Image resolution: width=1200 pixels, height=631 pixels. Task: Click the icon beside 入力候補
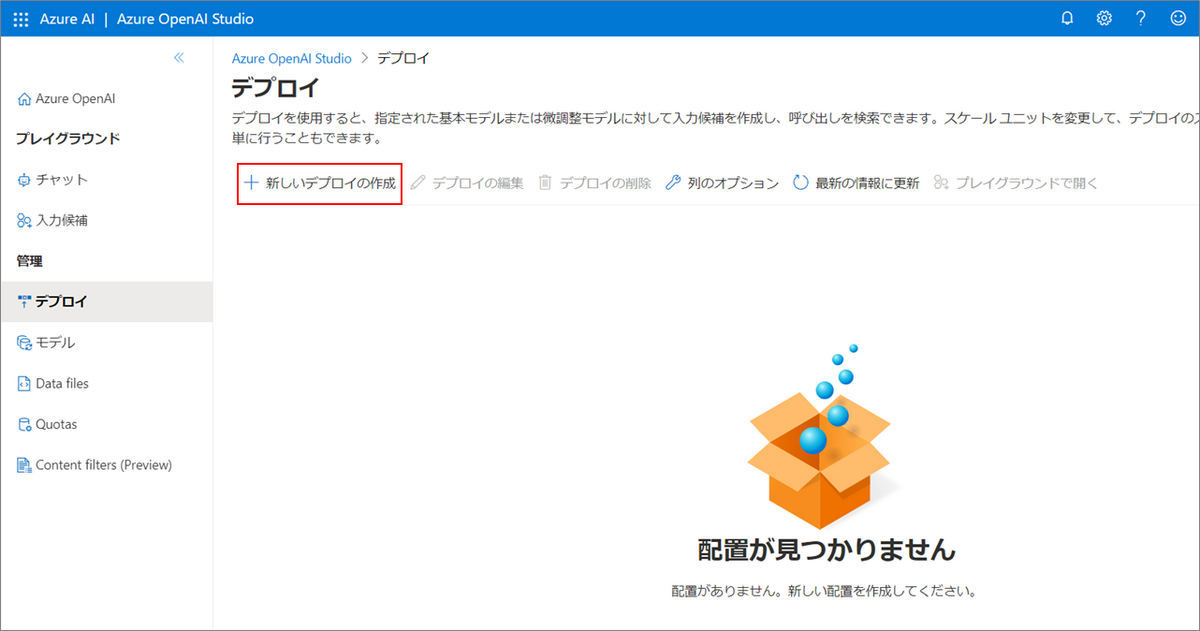coord(25,220)
